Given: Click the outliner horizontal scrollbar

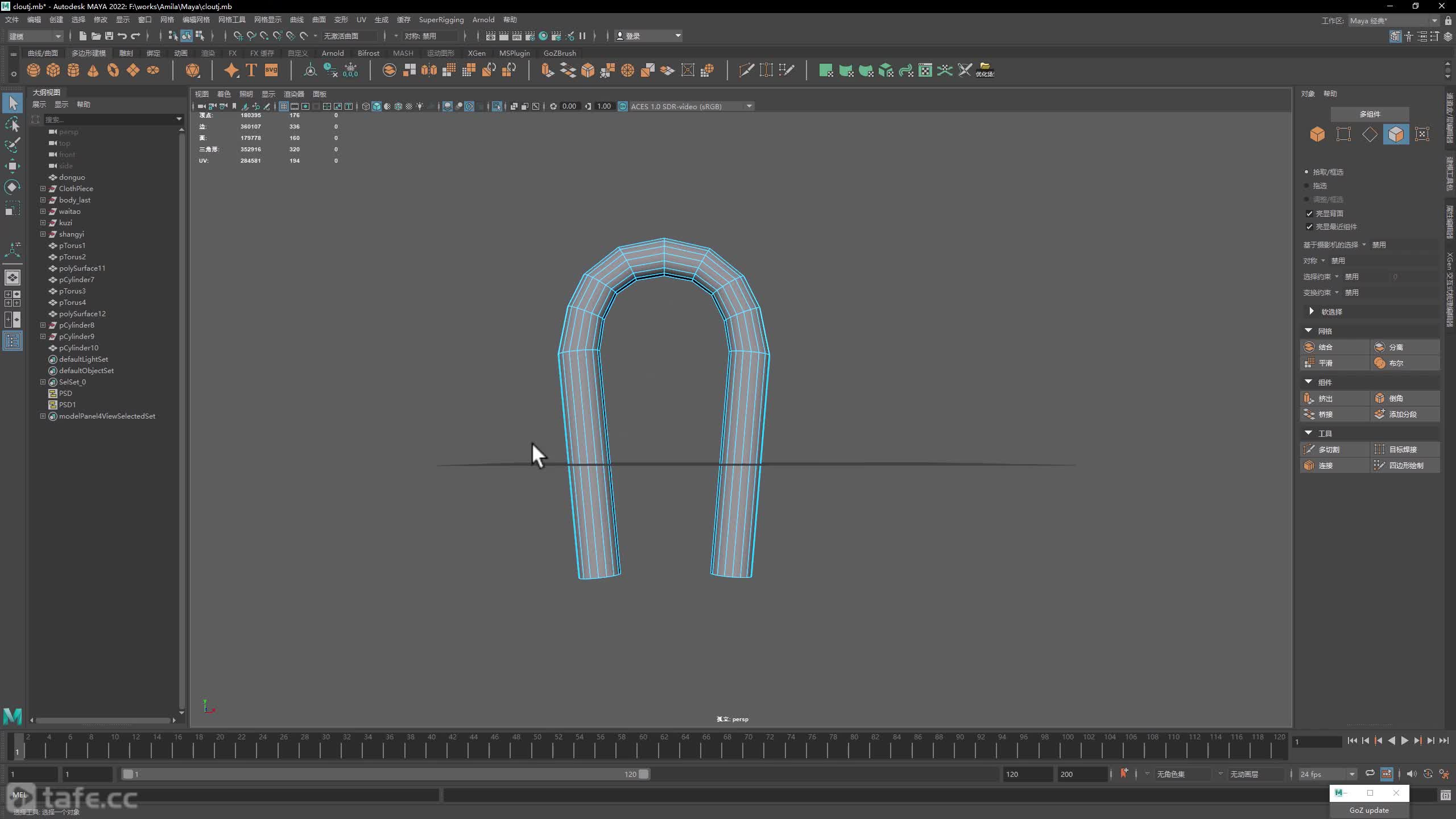Looking at the screenshot, I should pyautogui.click(x=102, y=720).
